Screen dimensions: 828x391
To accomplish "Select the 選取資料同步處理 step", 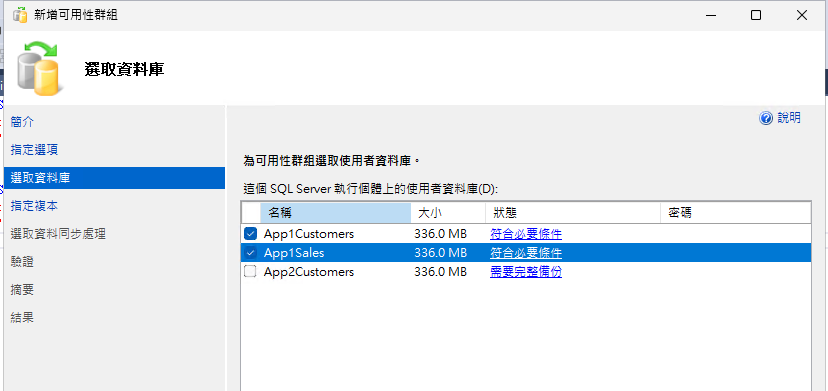I will (x=58, y=234).
